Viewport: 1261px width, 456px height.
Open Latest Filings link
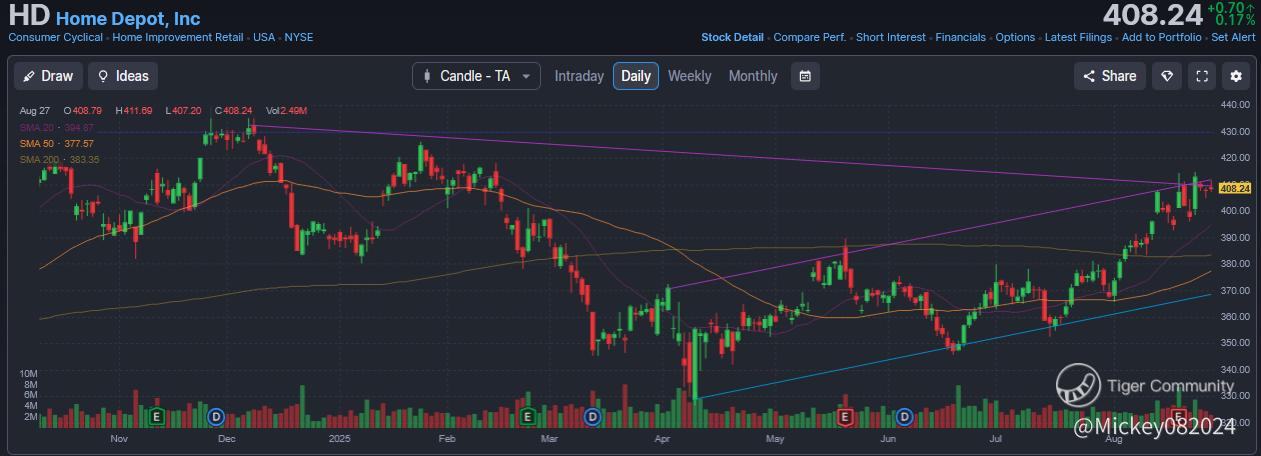[1078, 37]
